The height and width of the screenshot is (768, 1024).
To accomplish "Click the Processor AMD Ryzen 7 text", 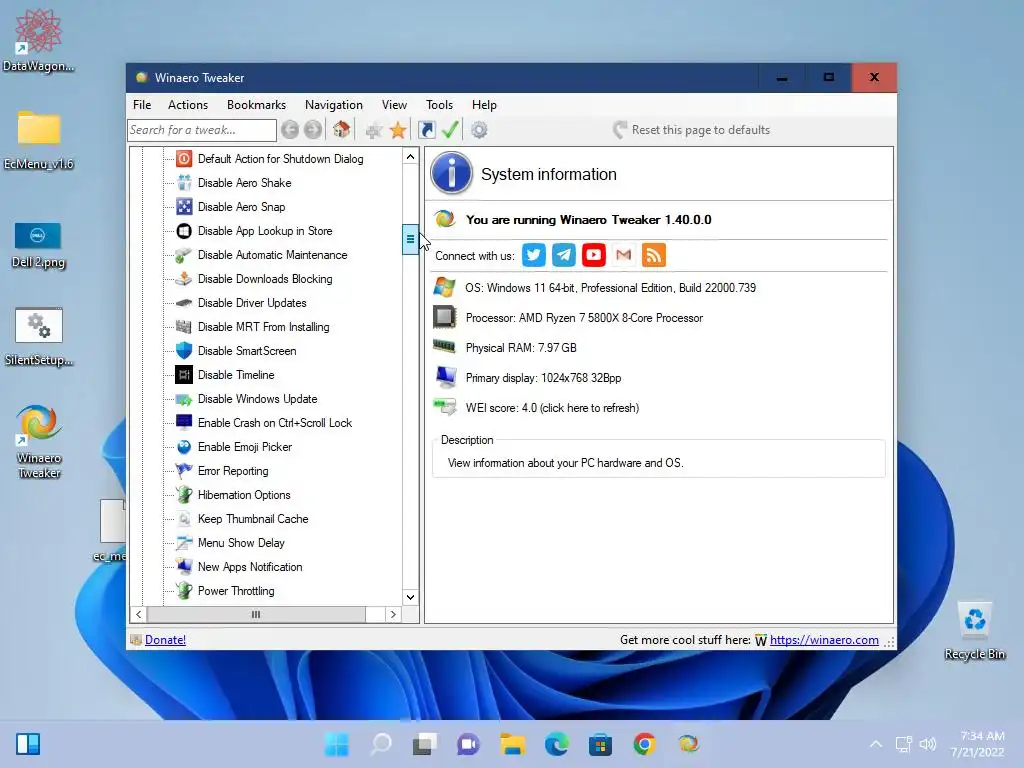I will pyautogui.click(x=584, y=318).
